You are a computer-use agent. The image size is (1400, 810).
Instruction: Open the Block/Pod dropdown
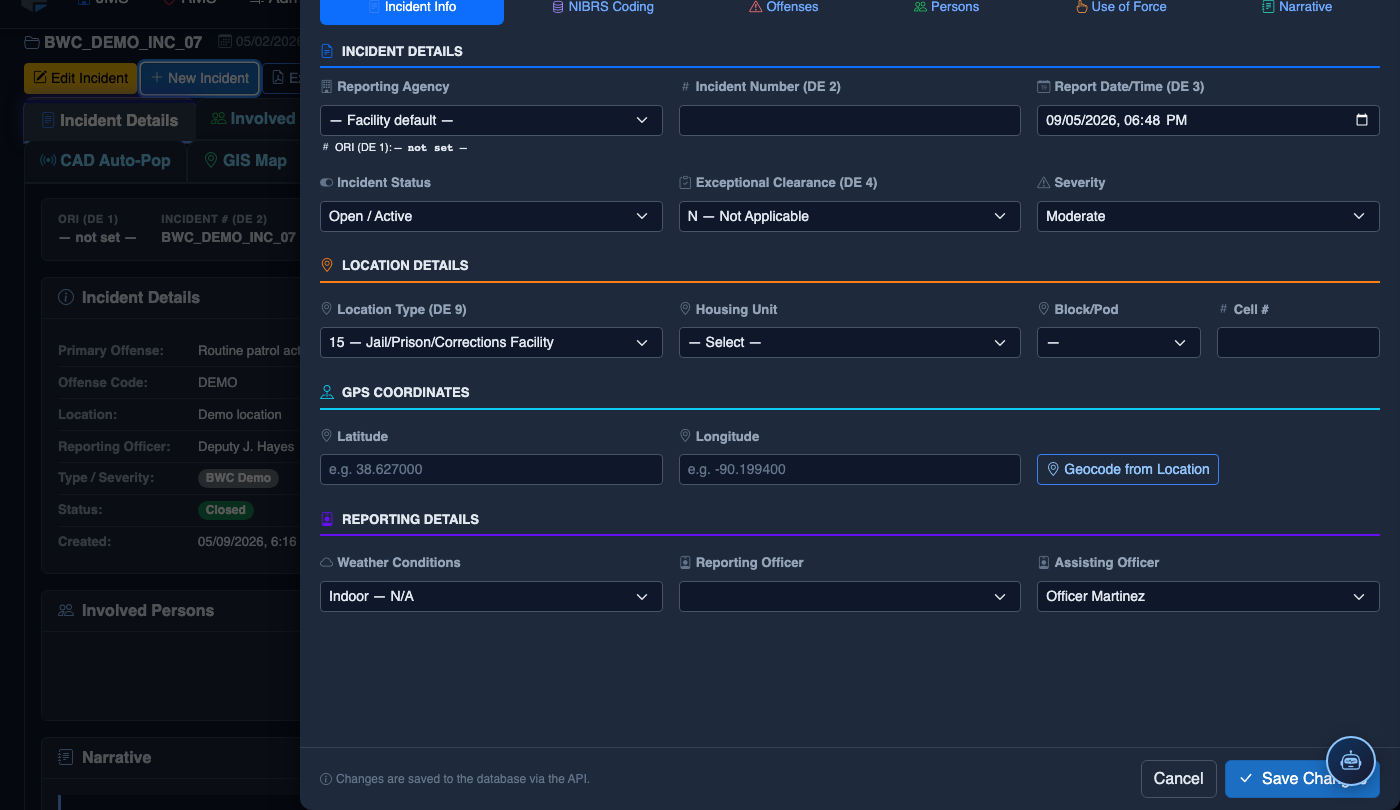click(x=1118, y=343)
